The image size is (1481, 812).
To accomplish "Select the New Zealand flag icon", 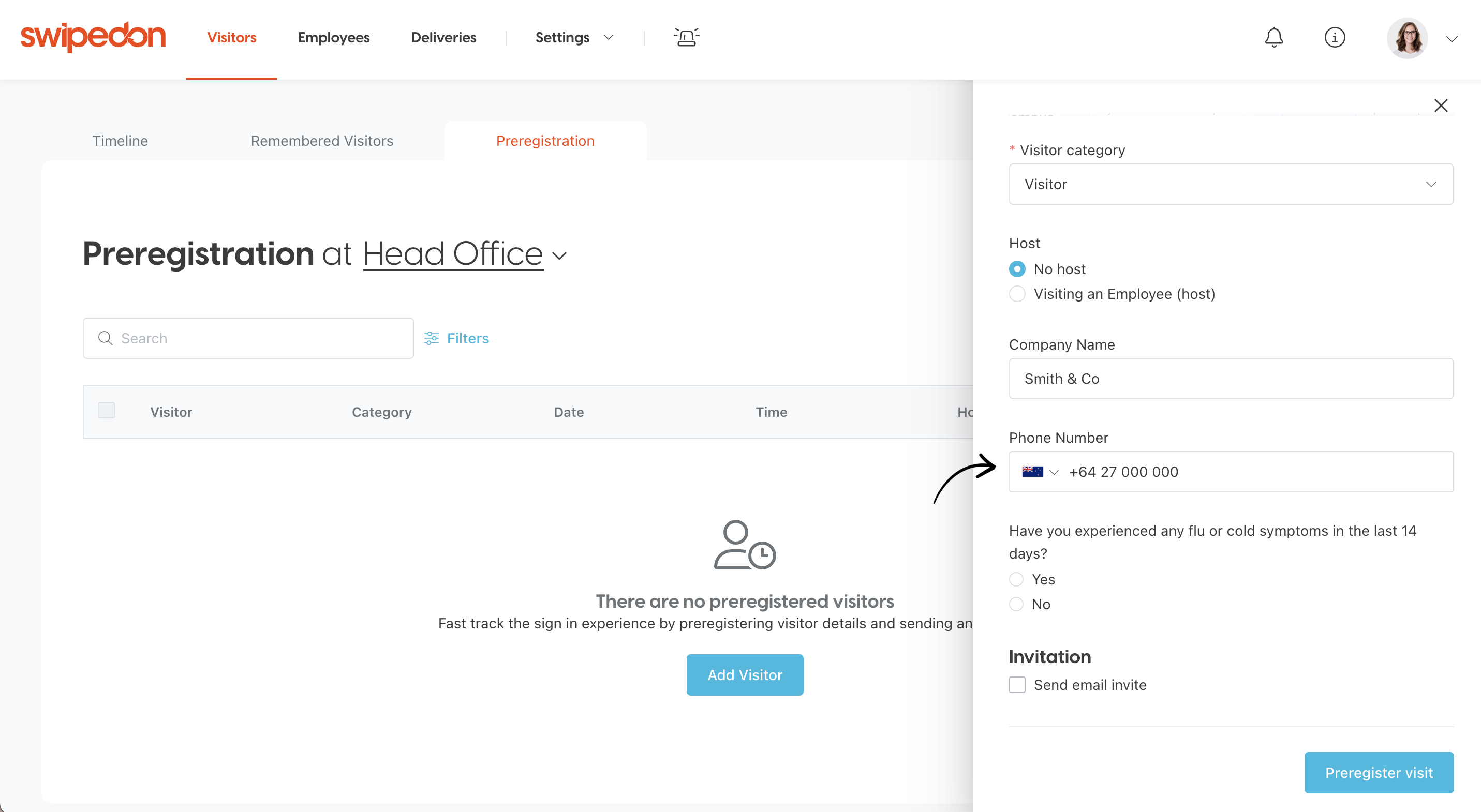I will tap(1032, 471).
